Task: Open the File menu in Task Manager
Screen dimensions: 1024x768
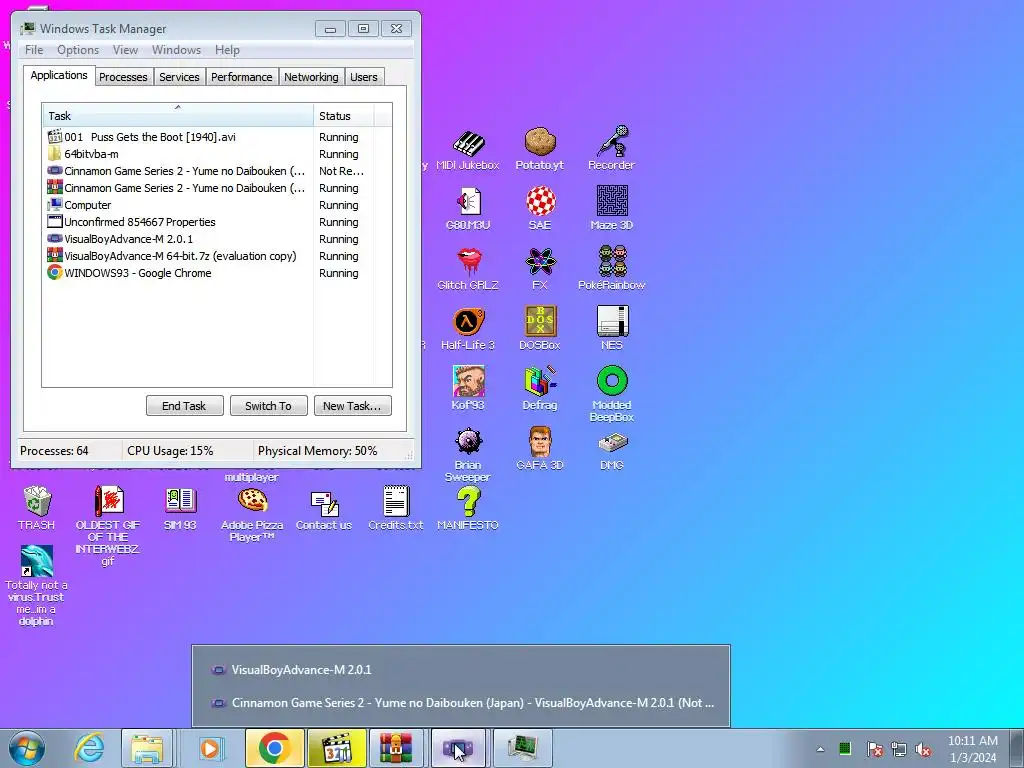Action: (34, 50)
